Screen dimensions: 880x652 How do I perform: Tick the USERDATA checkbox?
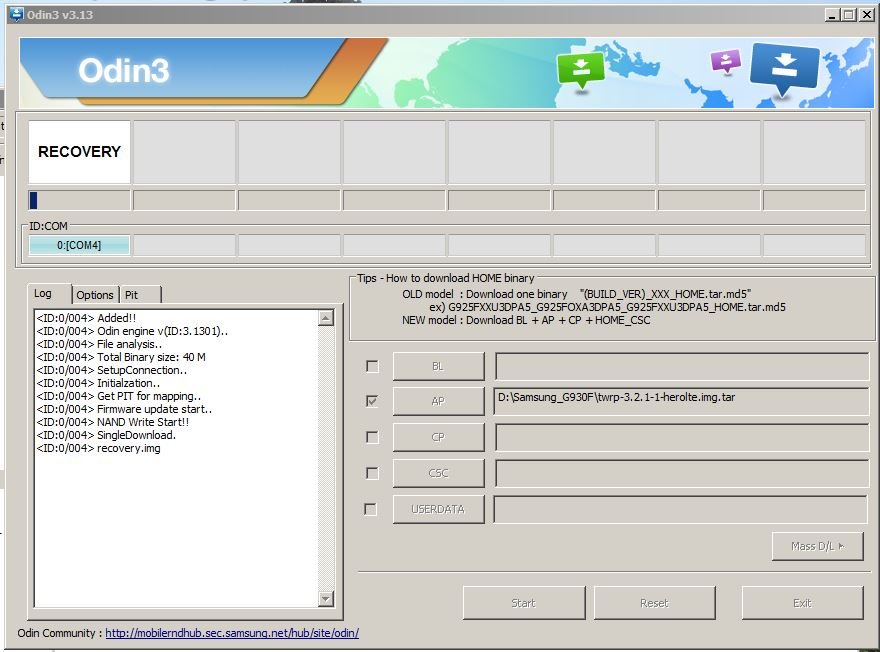pos(370,509)
